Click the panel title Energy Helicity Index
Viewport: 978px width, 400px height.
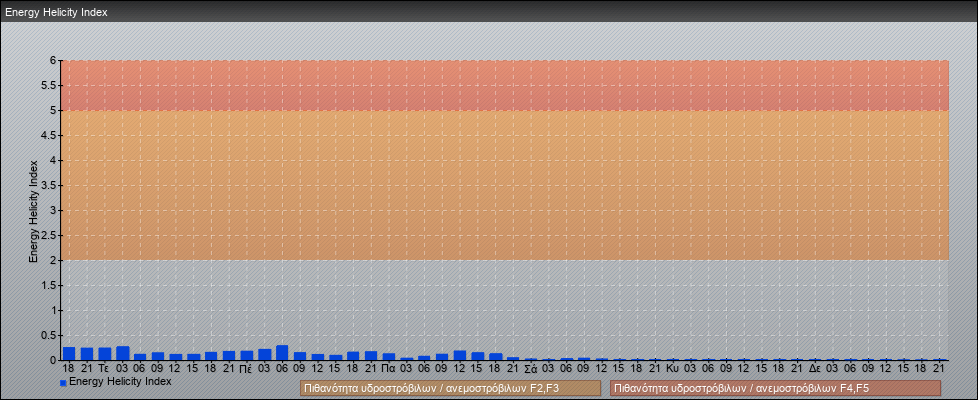pyautogui.click(x=56, y=12)
